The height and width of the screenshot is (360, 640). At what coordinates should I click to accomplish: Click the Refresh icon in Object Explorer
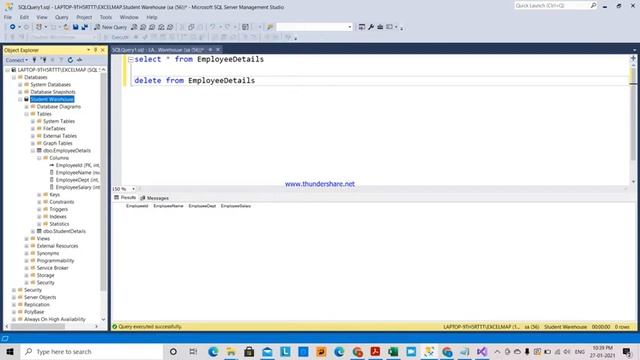pos(70,60)
